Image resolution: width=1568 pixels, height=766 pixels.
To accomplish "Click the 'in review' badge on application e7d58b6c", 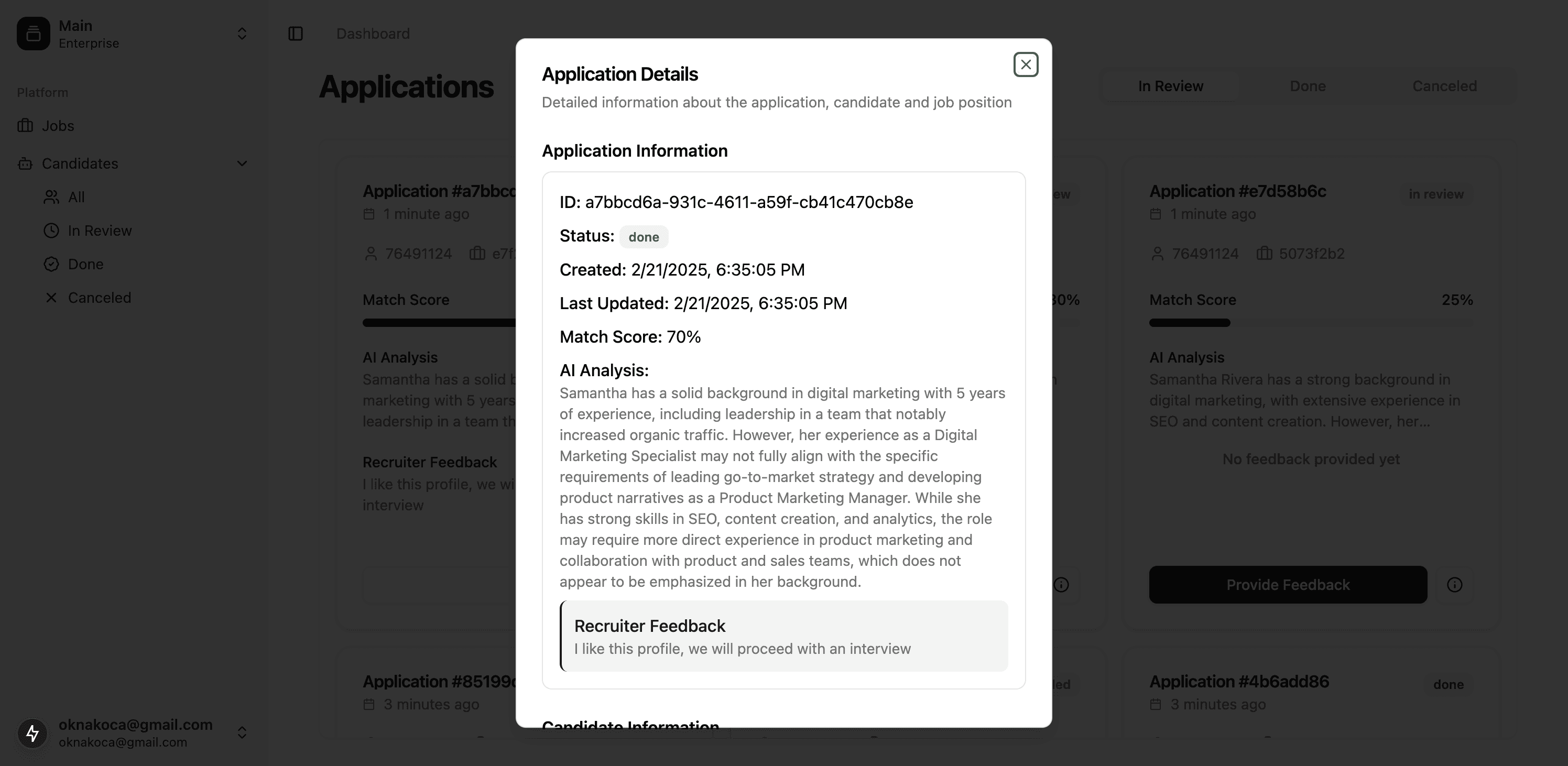I will point(1436,194).
